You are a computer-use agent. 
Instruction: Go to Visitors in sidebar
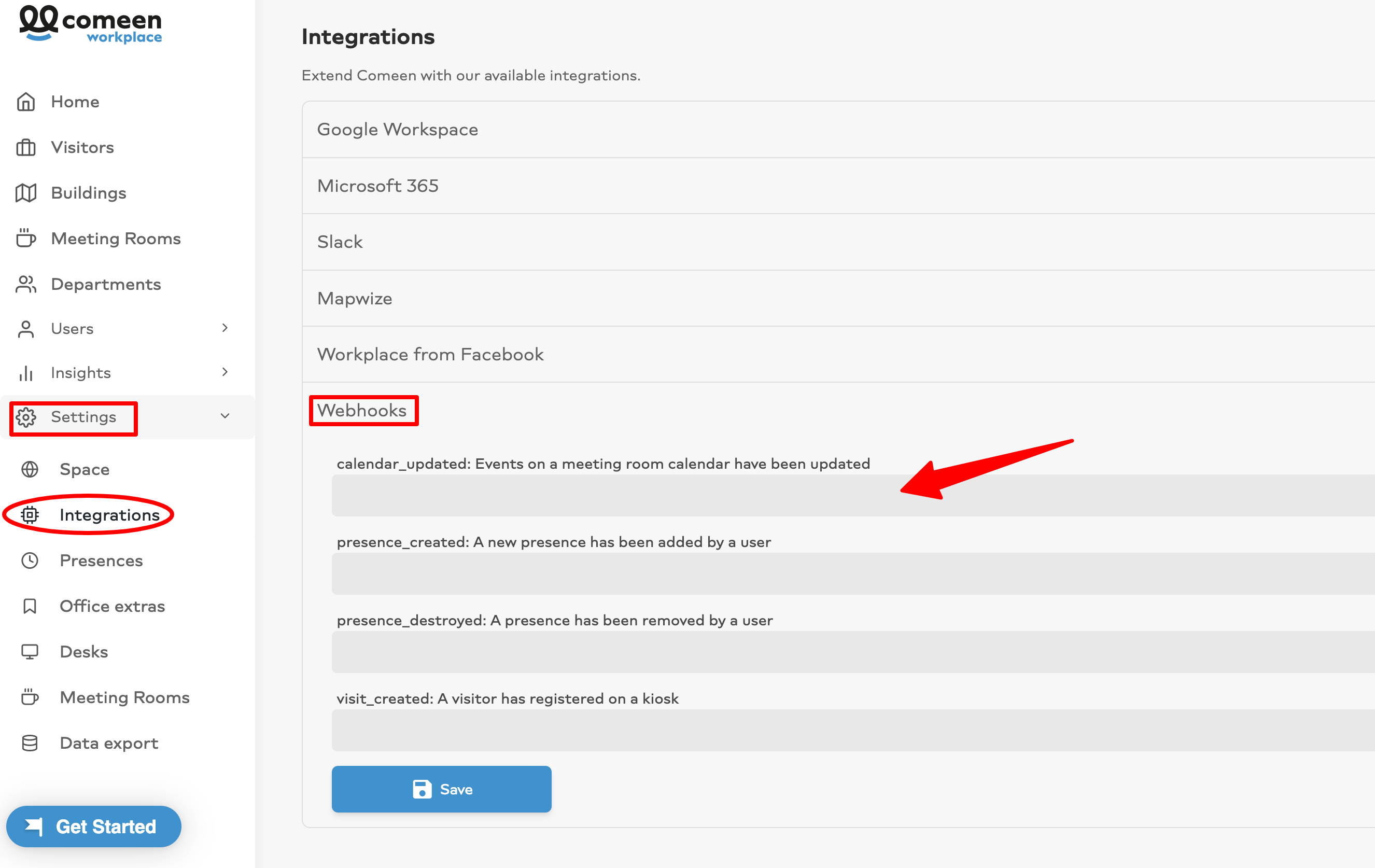(x=82, y=147)
